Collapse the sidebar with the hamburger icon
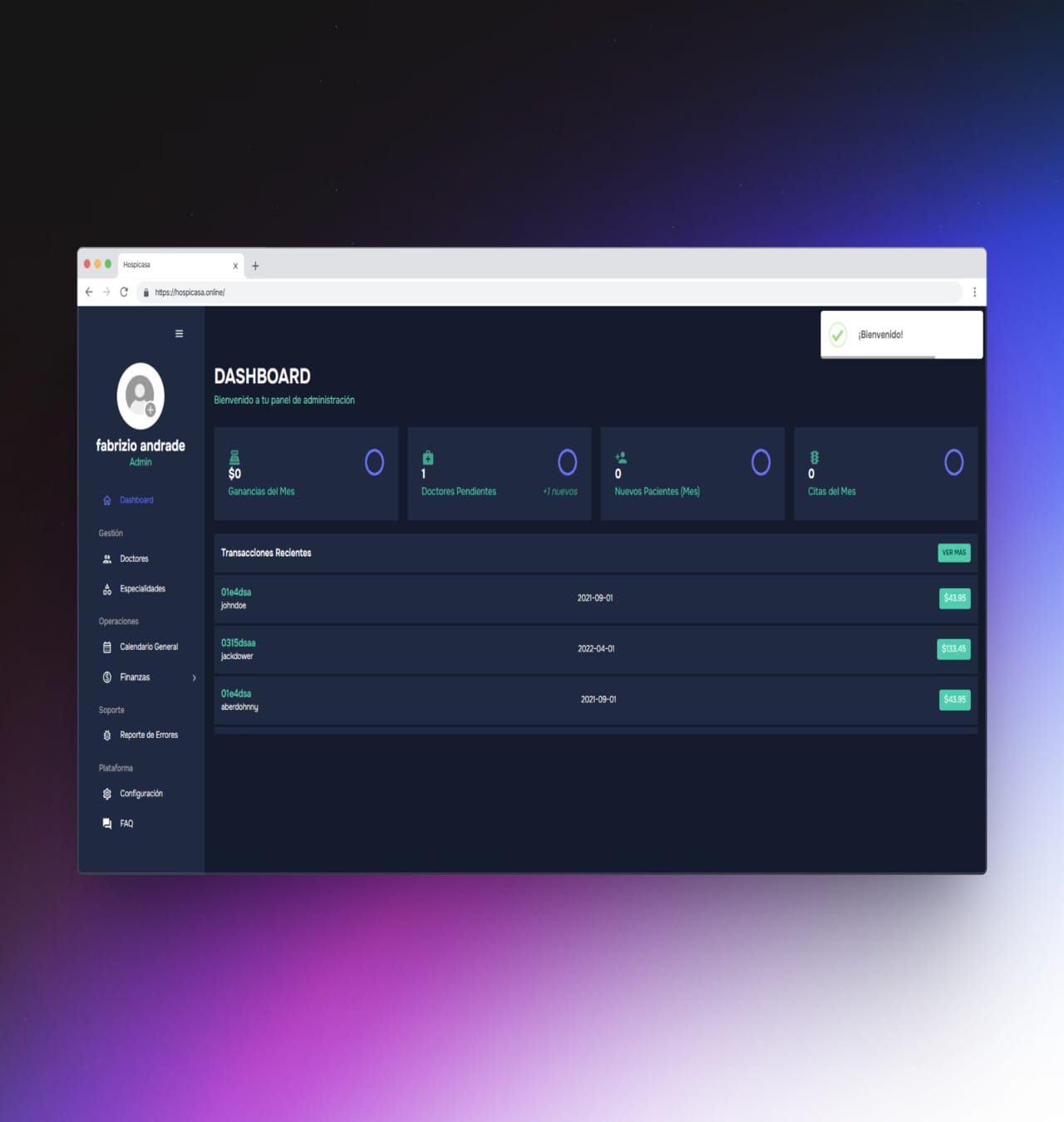 tap(178, 333)
